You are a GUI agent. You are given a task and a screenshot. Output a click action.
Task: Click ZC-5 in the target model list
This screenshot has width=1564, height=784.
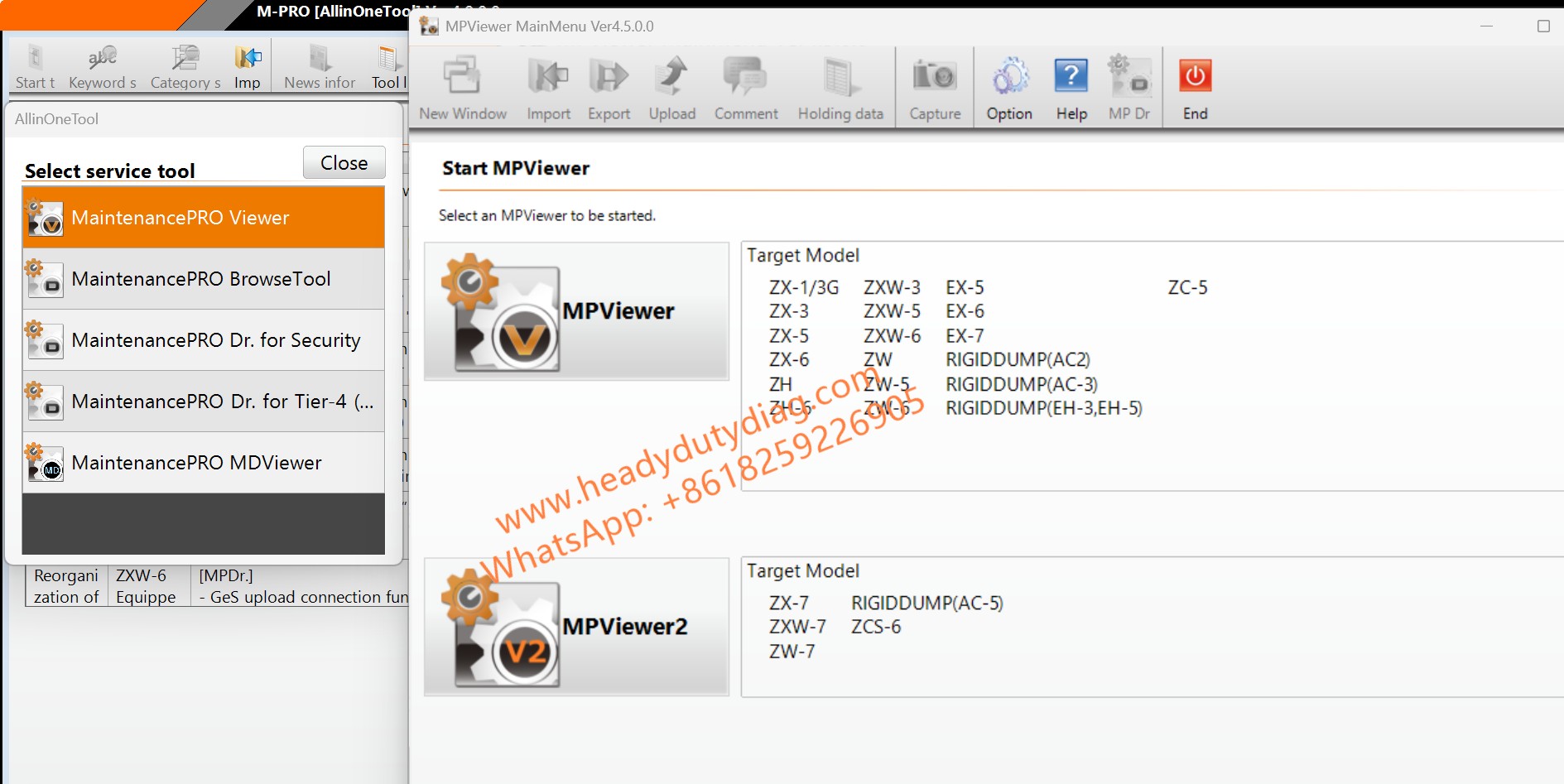point(1187,287)
